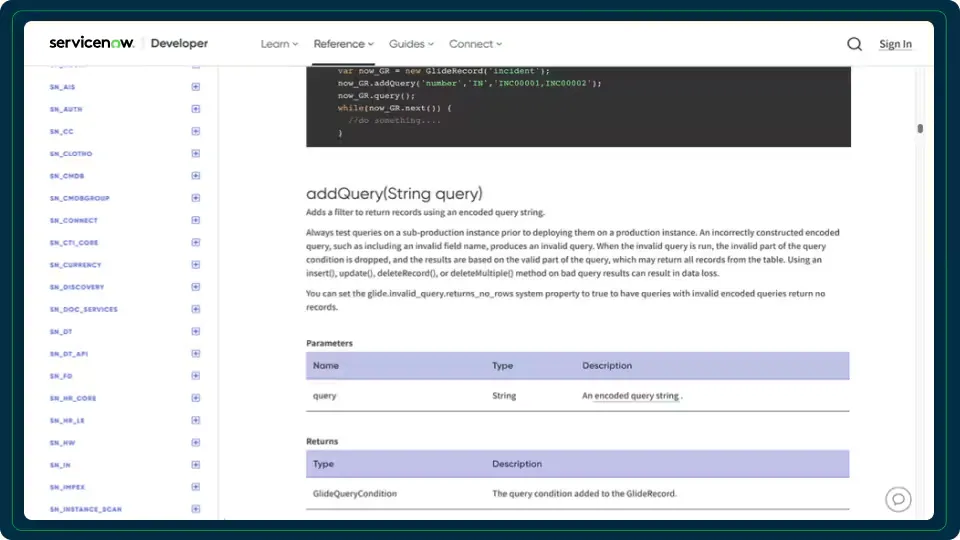Expand SN_AIS with its plus icon
This screenshot has height=540, width=960.
(195, 87)
